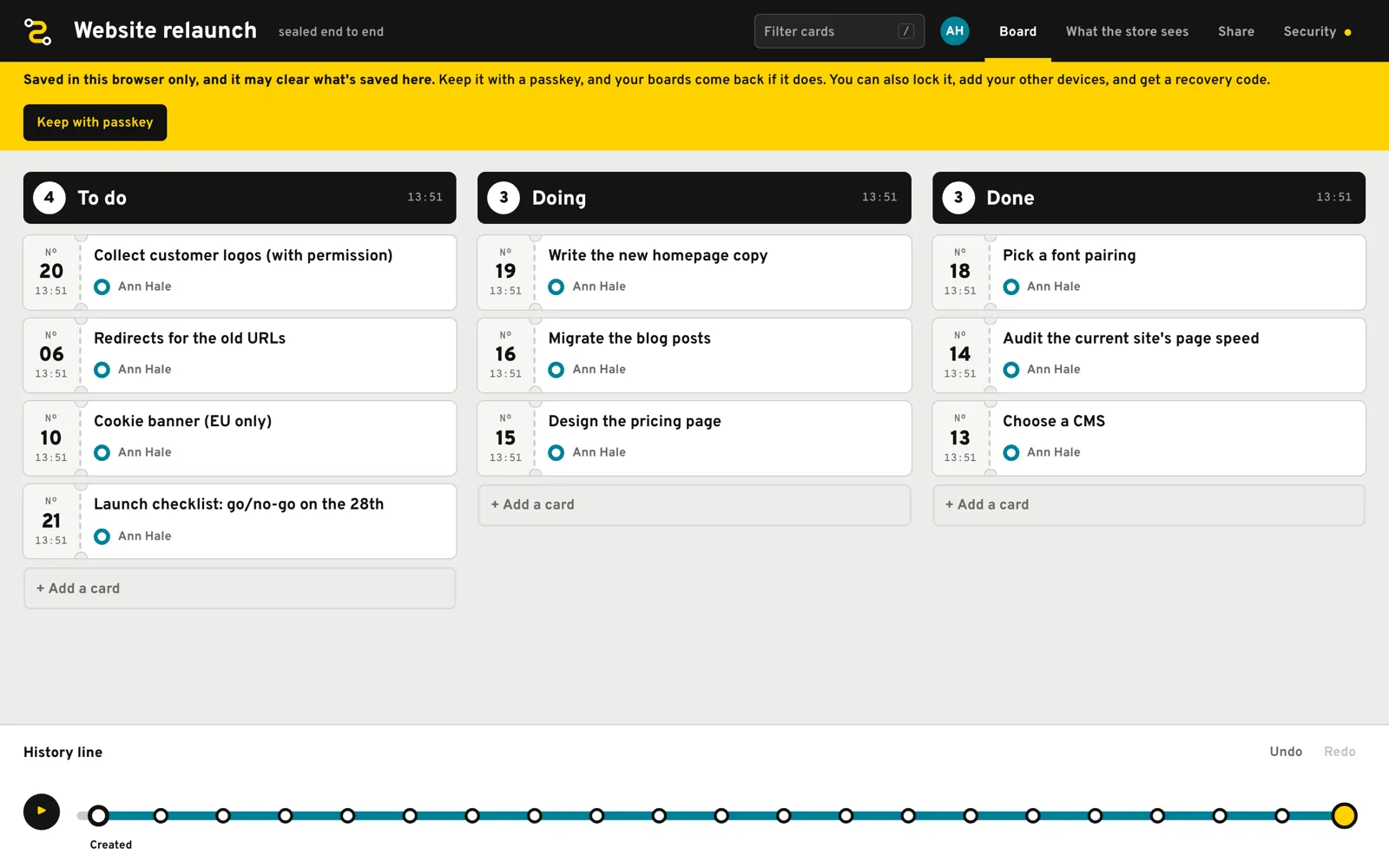This screenshot has width=1389, height=868.
Task: Click the Nº 15 number tag
Action: [505, 438]
